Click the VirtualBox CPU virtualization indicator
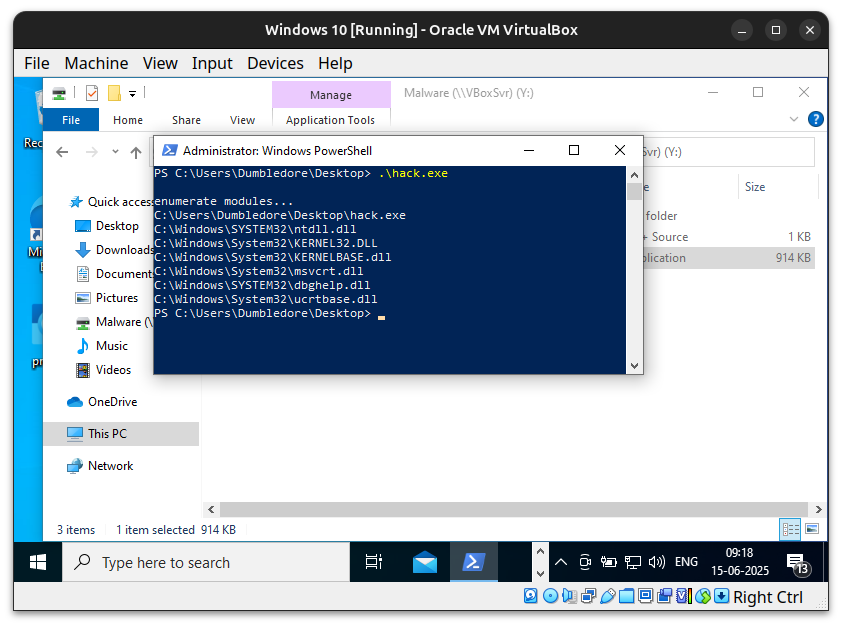Screen dimensions: 842x627 (684, 596)
